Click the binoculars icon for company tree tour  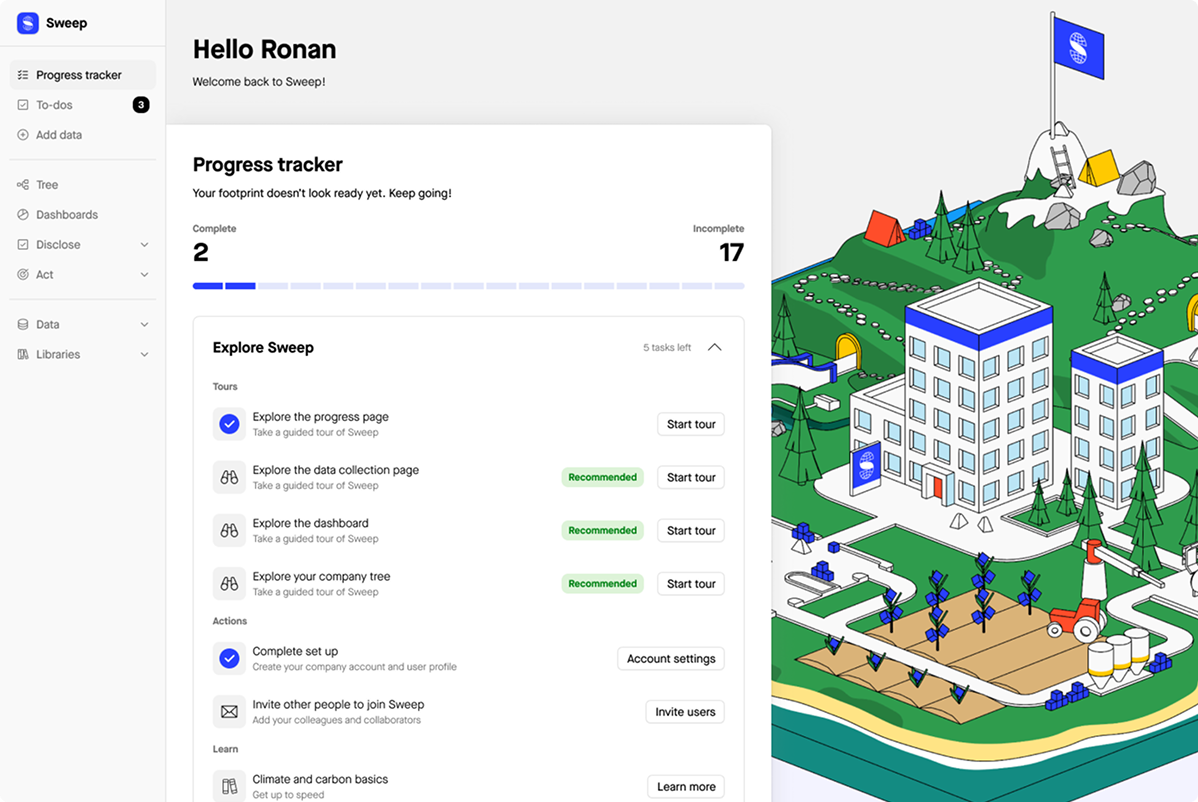(x=229, y=584)
